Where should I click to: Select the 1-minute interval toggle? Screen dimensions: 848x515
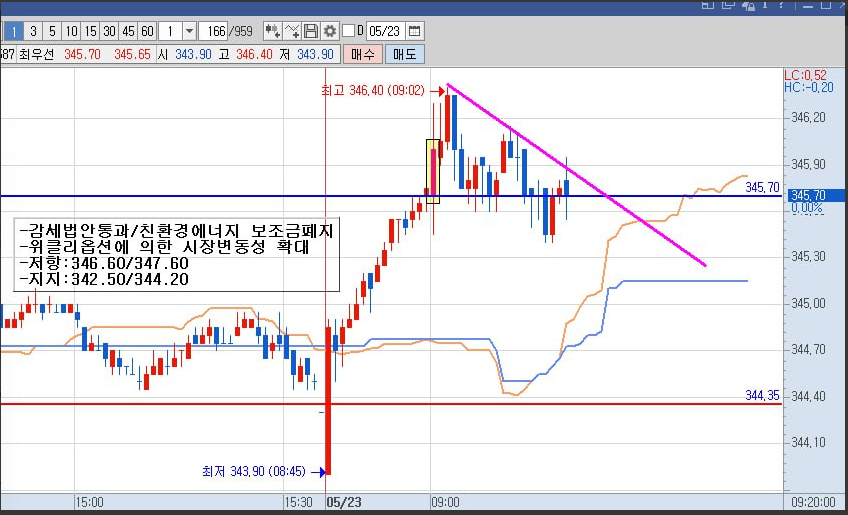(x=14, y=31)
